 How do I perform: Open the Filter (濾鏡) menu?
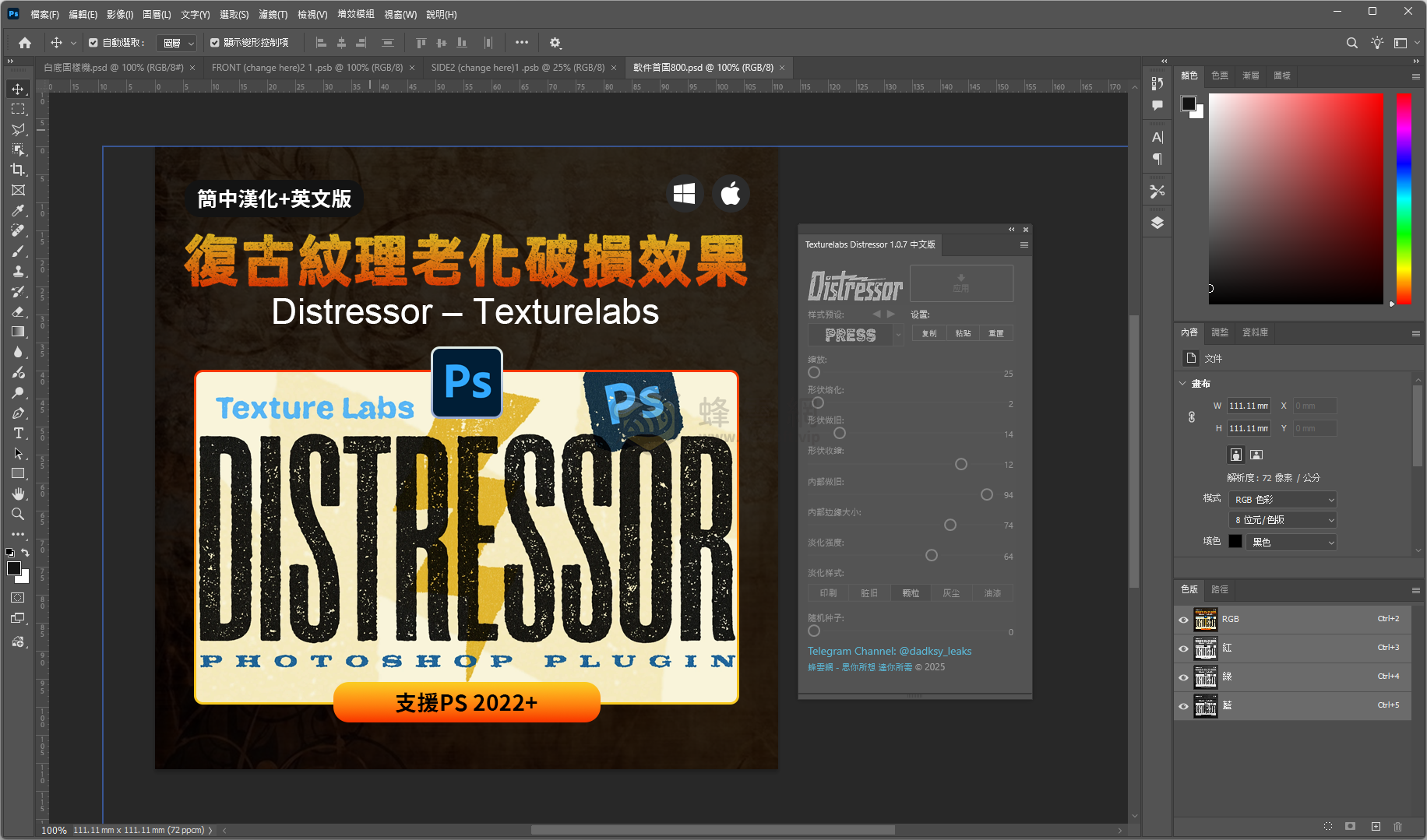[x=273, y=14]
